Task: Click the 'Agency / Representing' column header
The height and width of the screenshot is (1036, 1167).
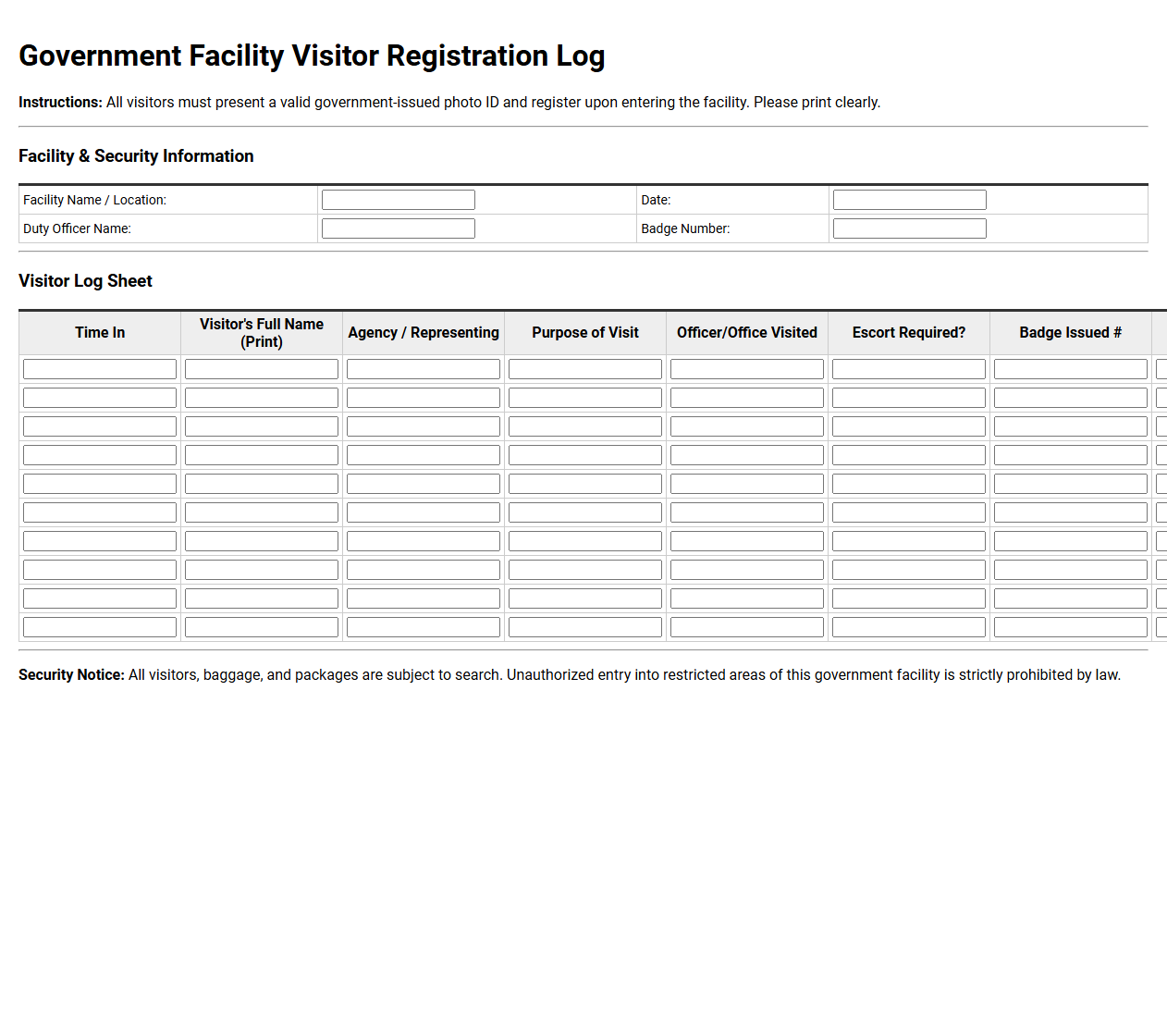Action: [424, 333]
